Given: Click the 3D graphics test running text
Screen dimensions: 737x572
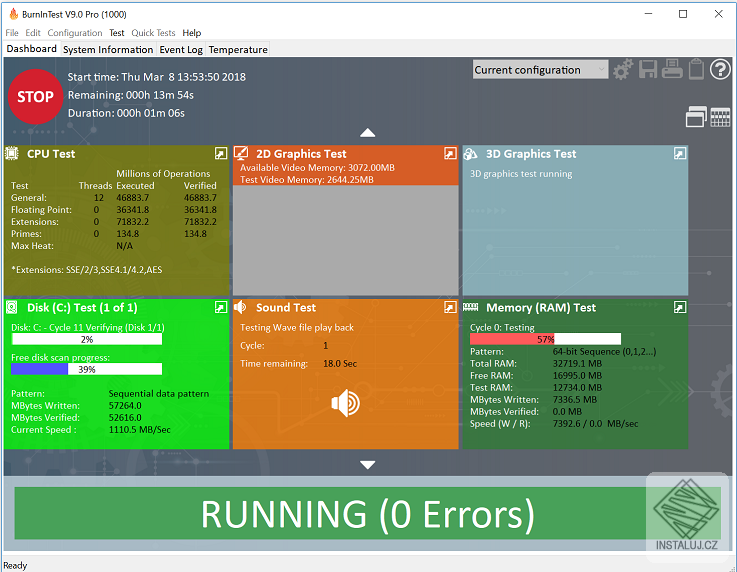Looking at the screenshot, I should [521, 174].
